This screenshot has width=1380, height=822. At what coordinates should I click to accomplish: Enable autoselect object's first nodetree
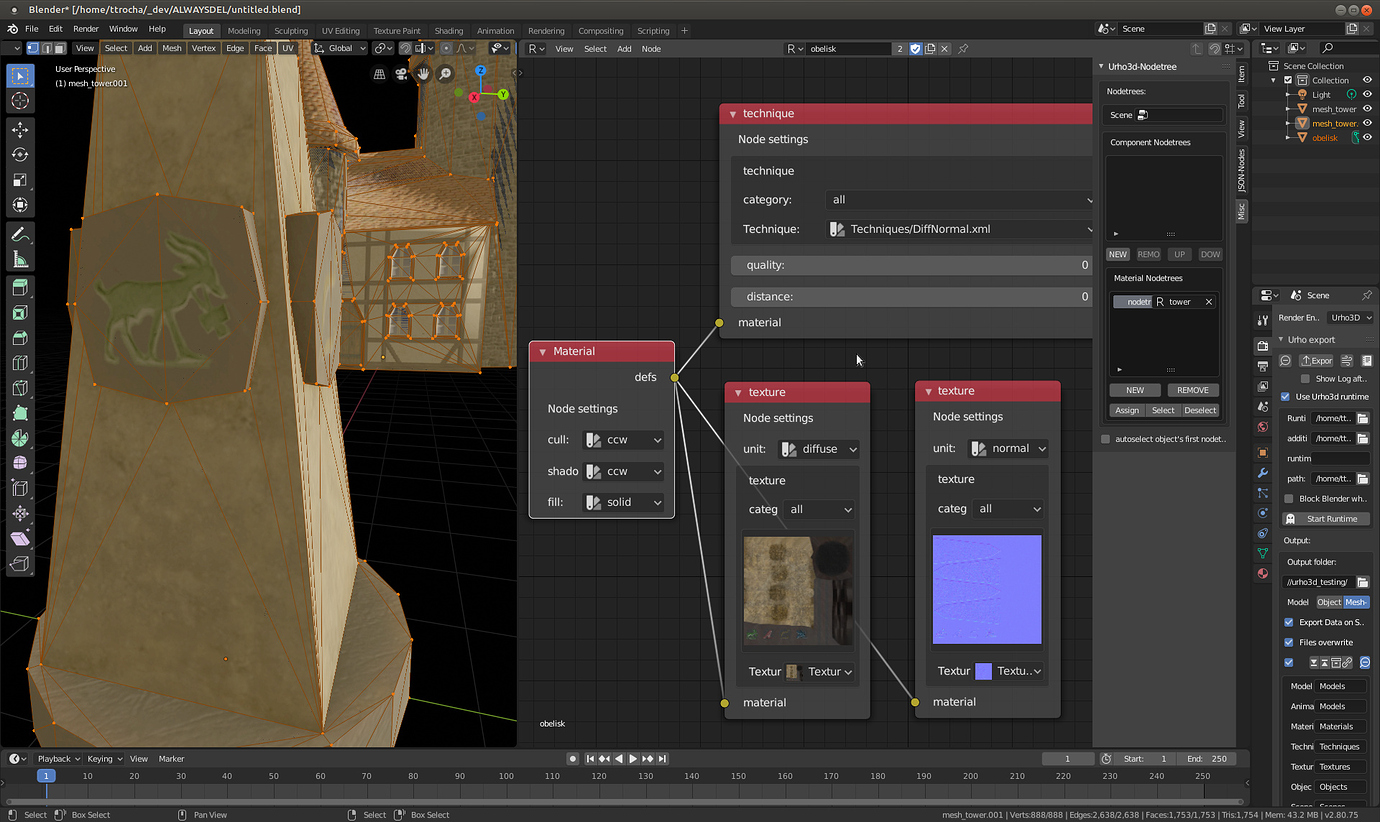[x=1105, y=439]
